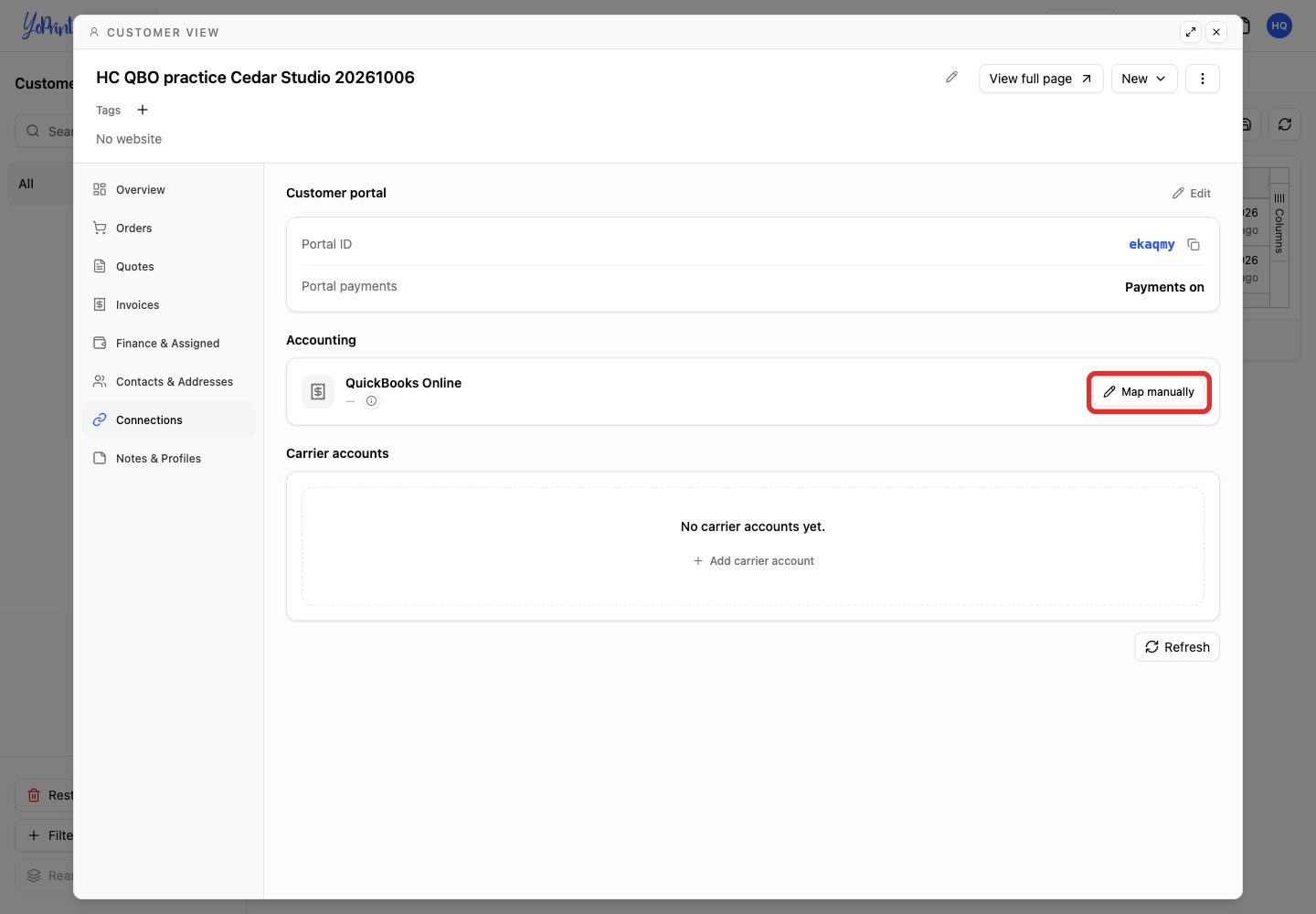Open the HQ user avatar
The image size is (1316, 914).
coord(1279,26)
